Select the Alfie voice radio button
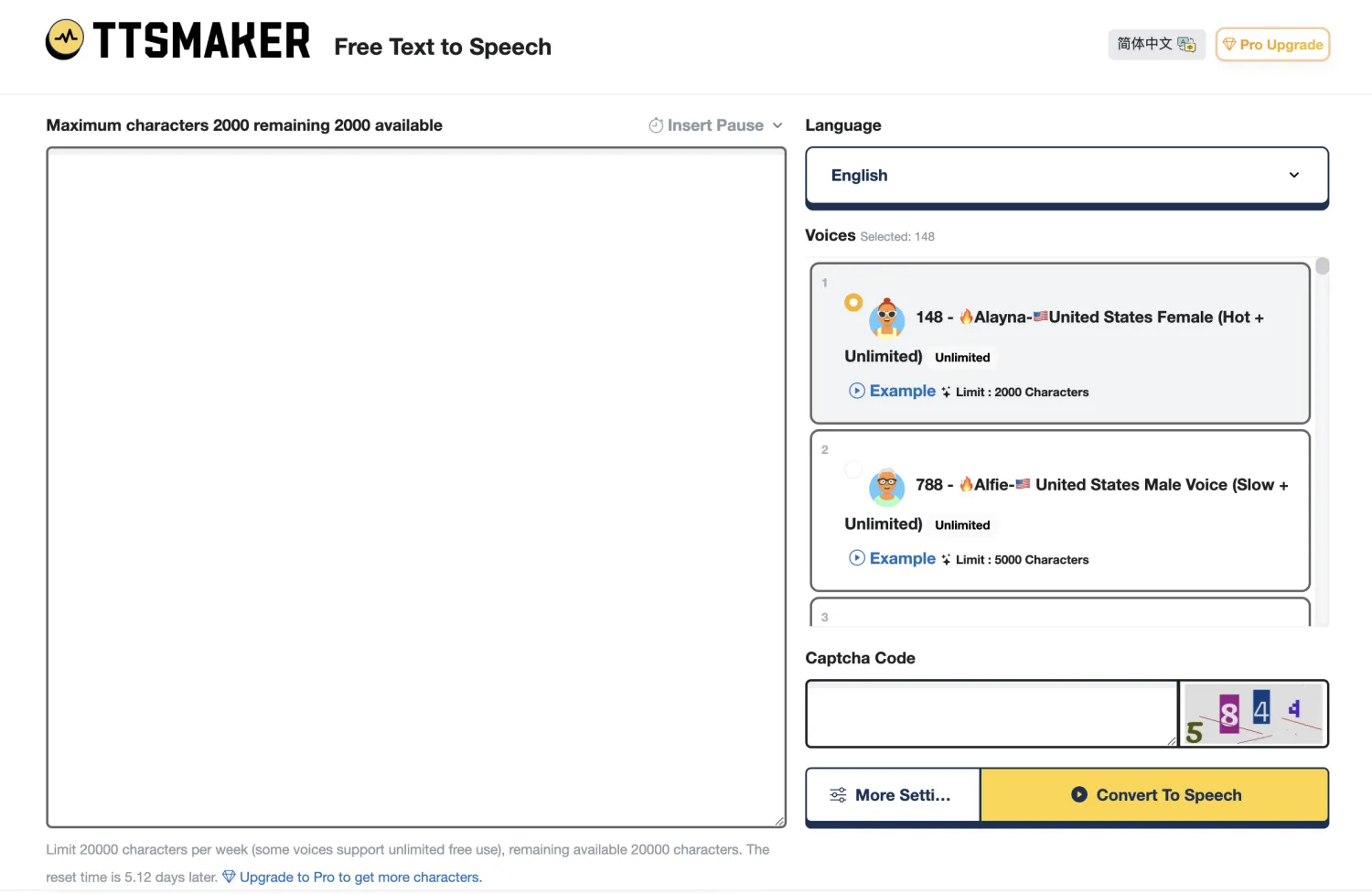This screenshot has width=1372, height=894. [853, 469]
